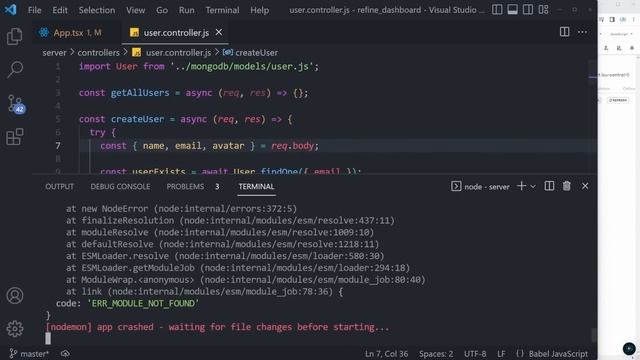Viewport: 640px width, 360px height.
Task: Click Ln 7, Col 36 status item
Action: click(x=386, y=354)
